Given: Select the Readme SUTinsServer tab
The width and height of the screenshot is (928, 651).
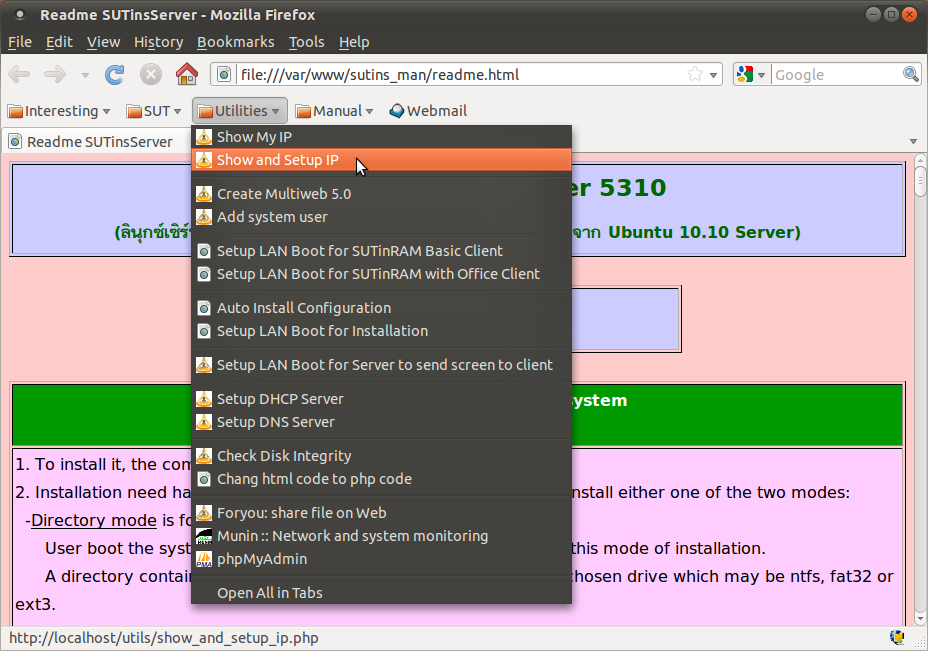Looking at the screenshot, I should 98,141.
